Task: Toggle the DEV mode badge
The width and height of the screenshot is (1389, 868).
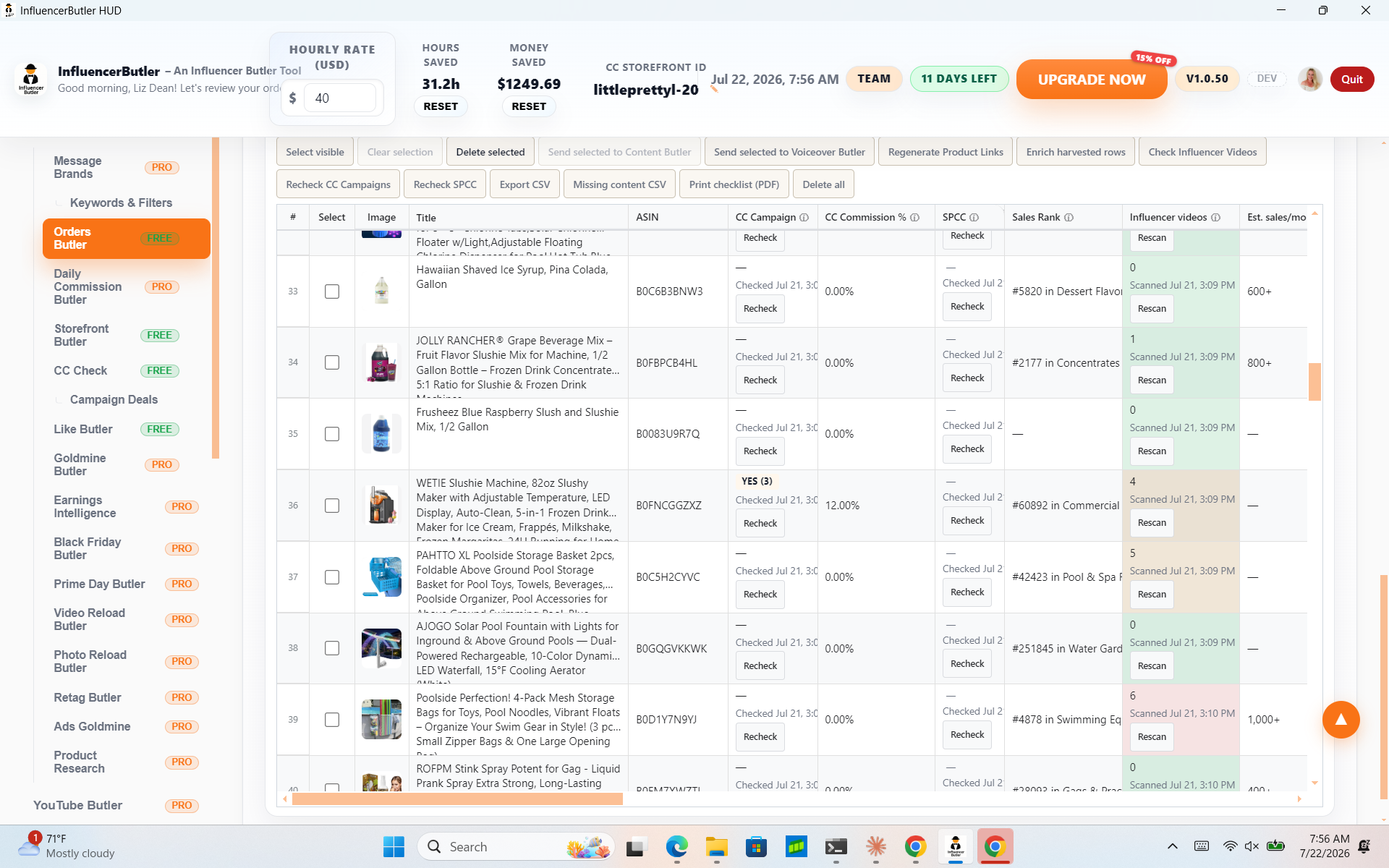Action: pos(1266,79)
